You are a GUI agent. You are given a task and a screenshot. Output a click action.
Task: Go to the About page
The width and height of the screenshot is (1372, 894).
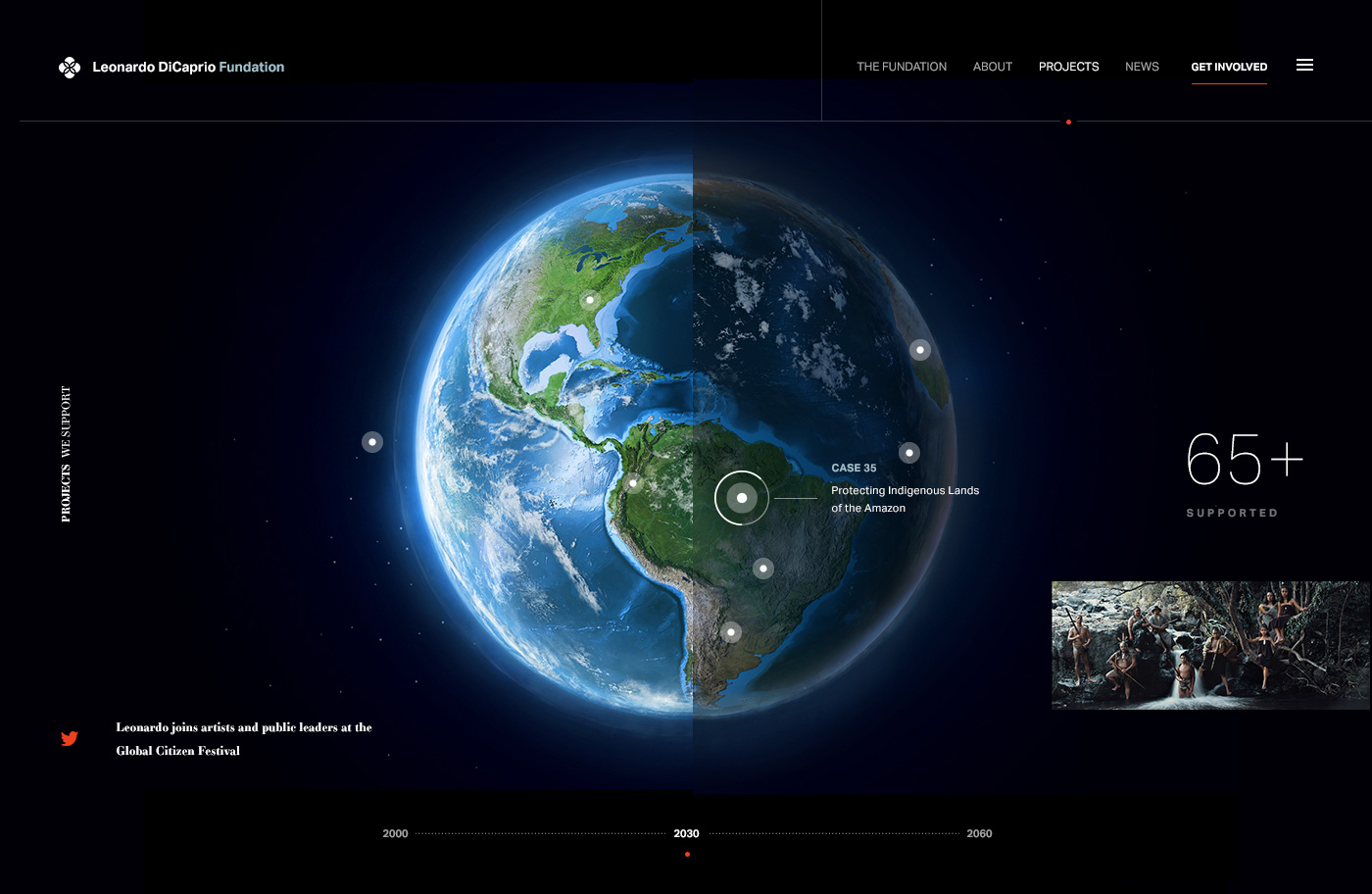[993, 67]
